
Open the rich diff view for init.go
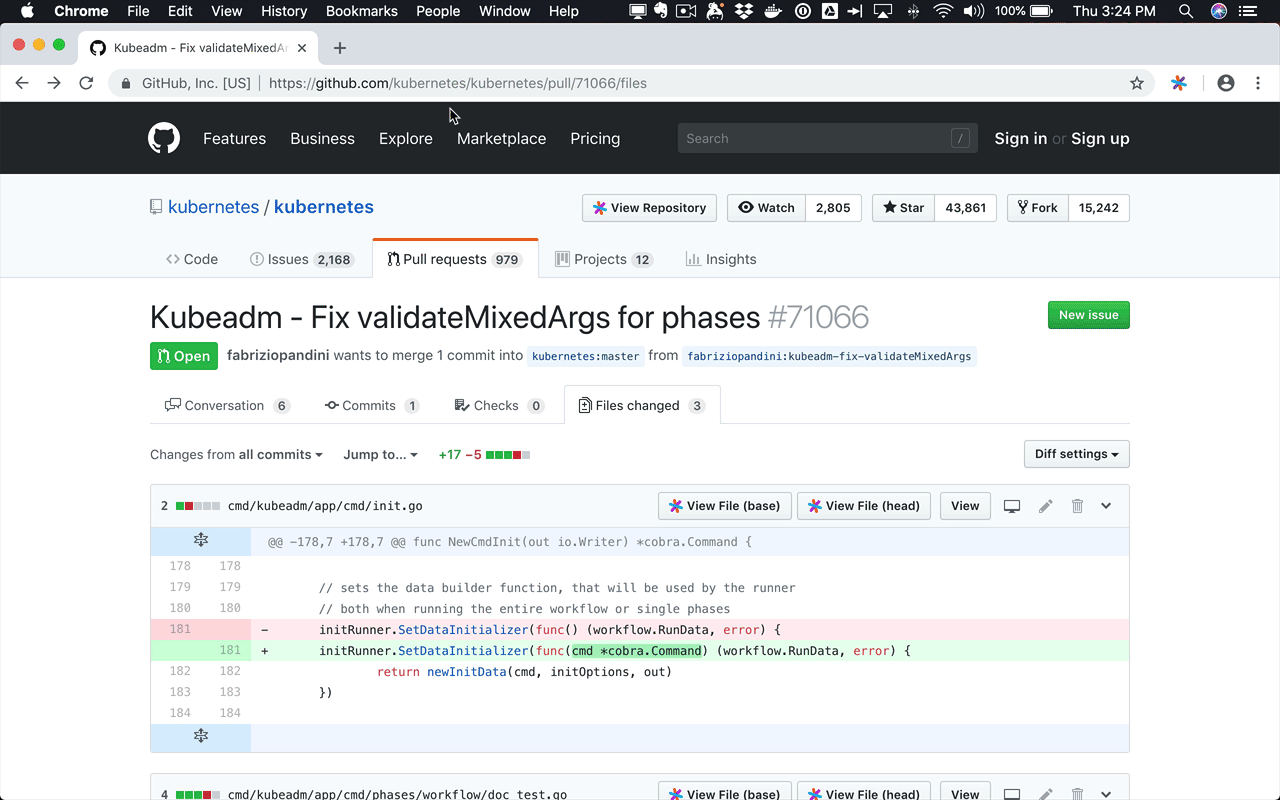pos(1011,506)
